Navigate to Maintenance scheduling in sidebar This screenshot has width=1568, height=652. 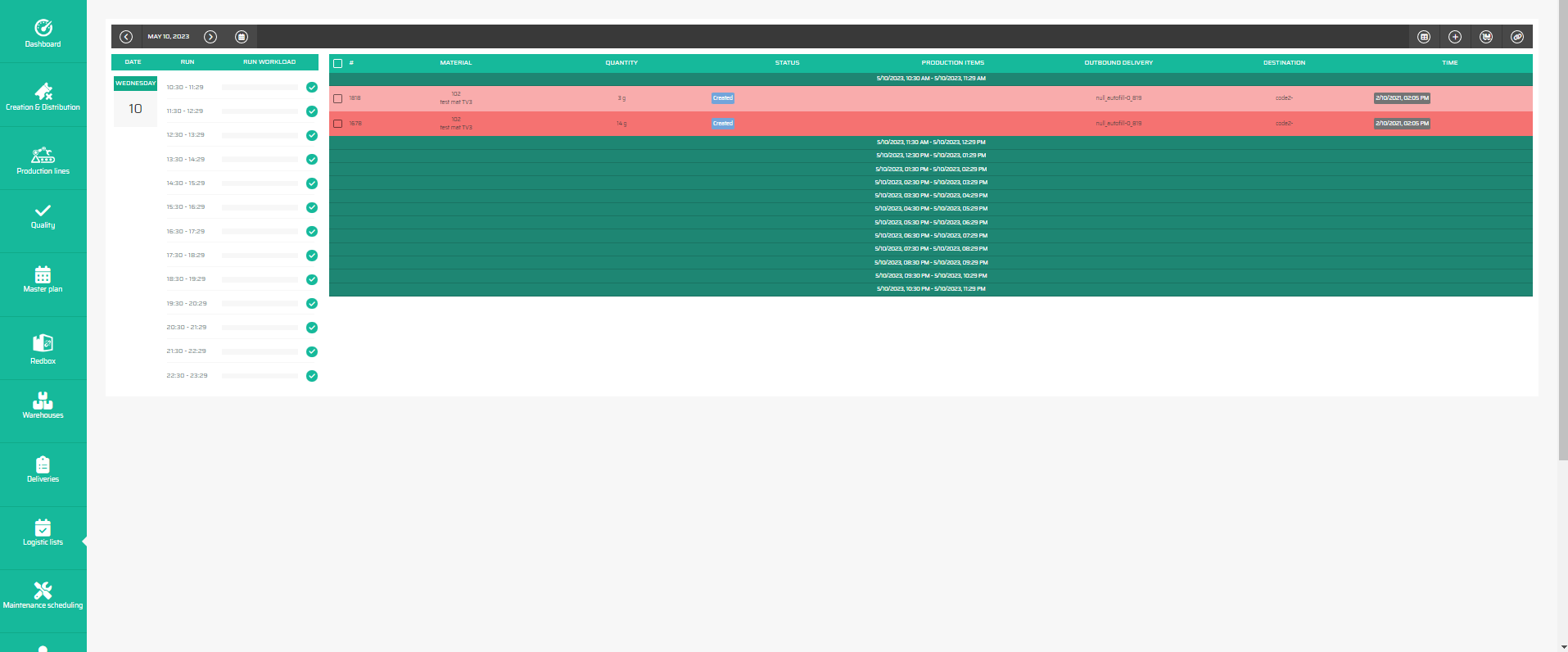tap(43, 595)
